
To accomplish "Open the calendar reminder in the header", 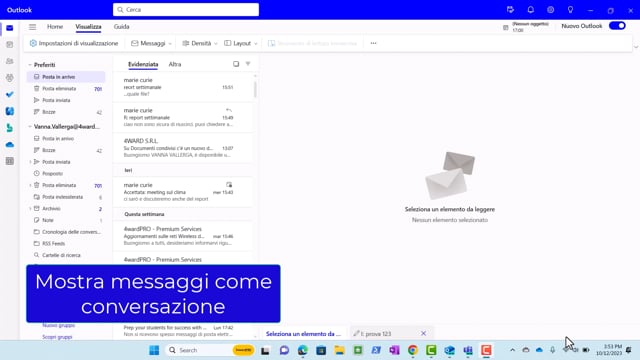I will coord(526,27).
